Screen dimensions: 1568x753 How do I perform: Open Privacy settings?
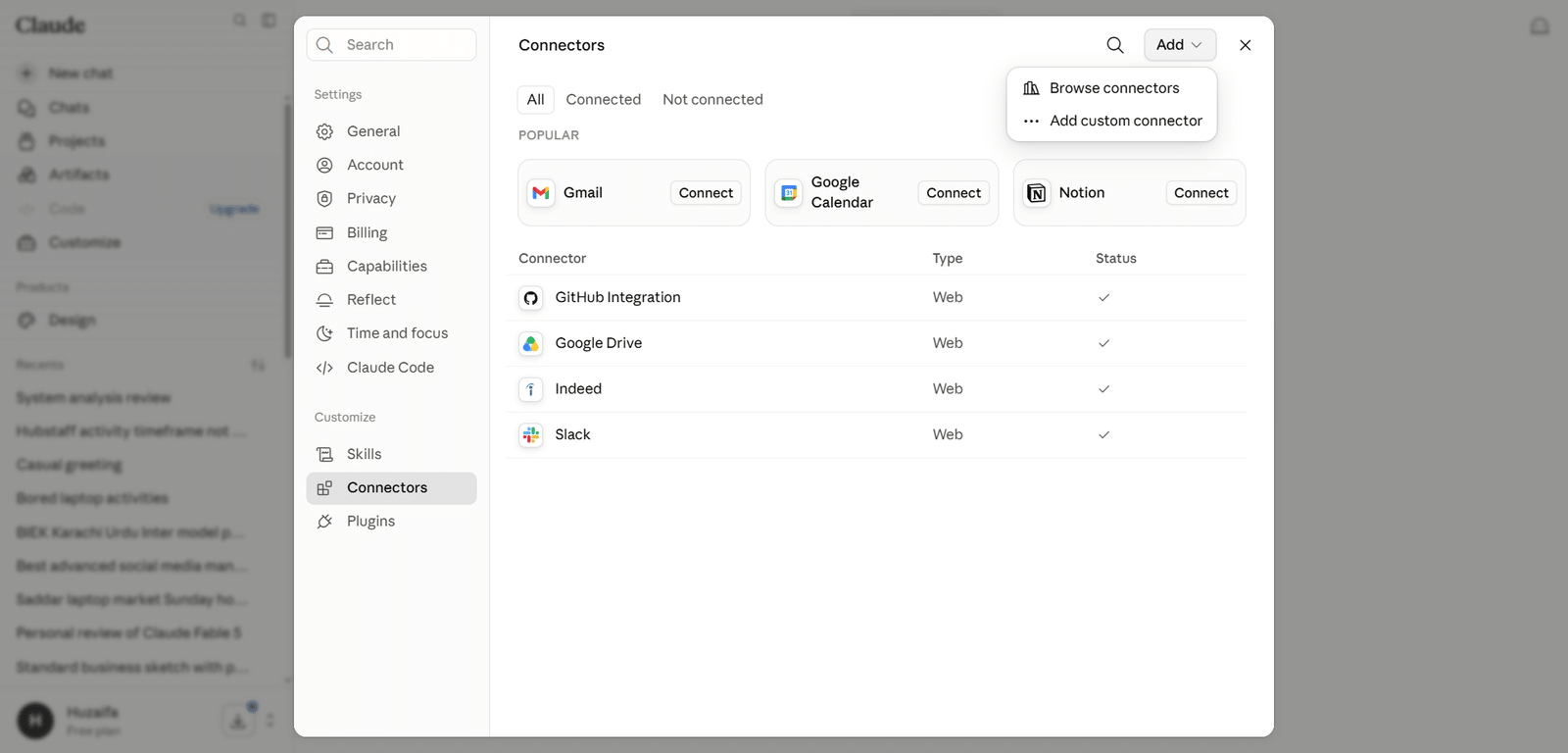click(x=391, y=198)
